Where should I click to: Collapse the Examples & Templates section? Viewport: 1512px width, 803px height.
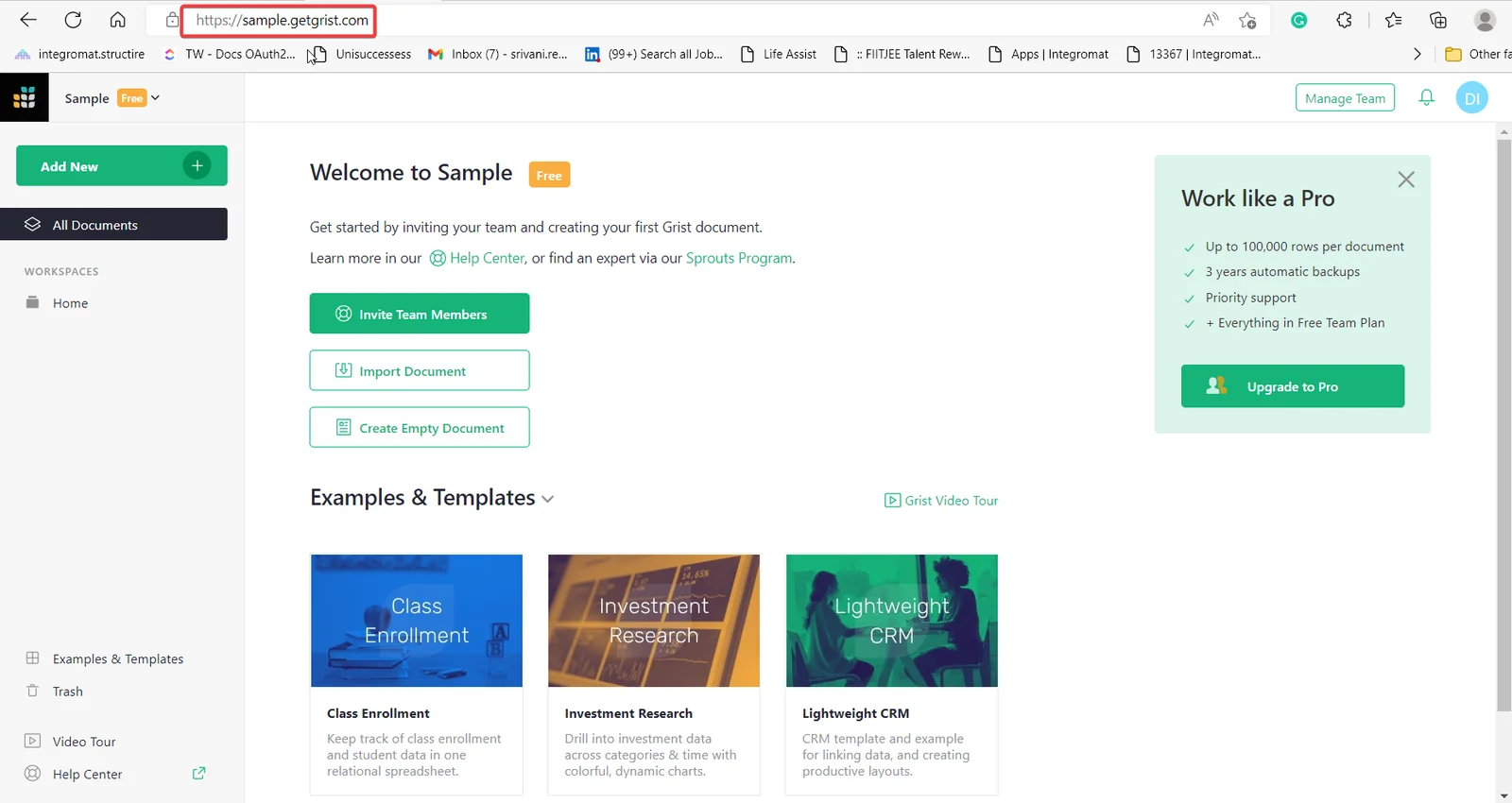click(x=547, y=499)
